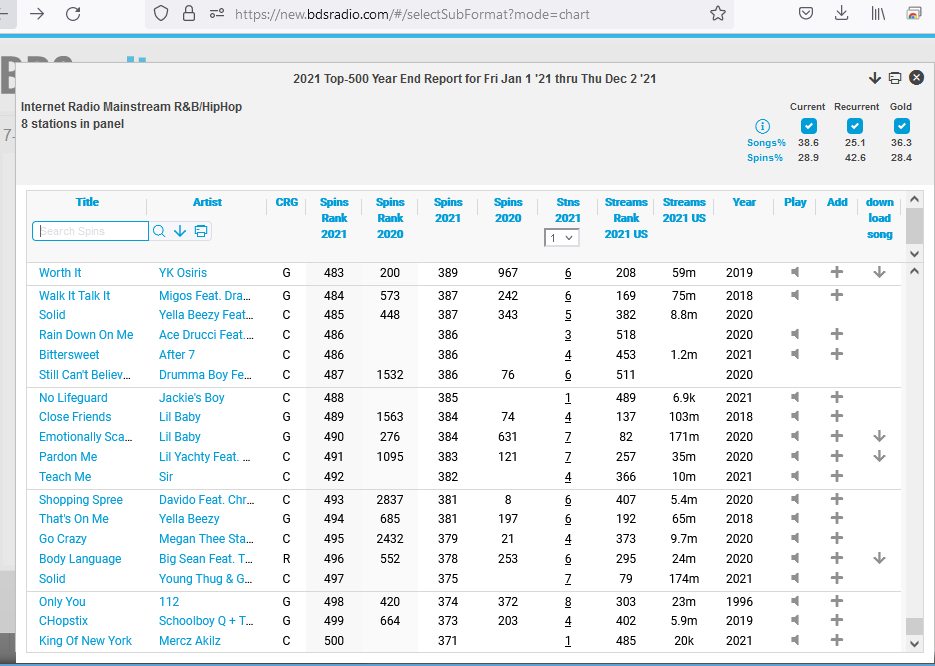Click the search magnifier beside Search Spins
The height and width of the screenshot is (666, 935).
click(x=159, y=231)
